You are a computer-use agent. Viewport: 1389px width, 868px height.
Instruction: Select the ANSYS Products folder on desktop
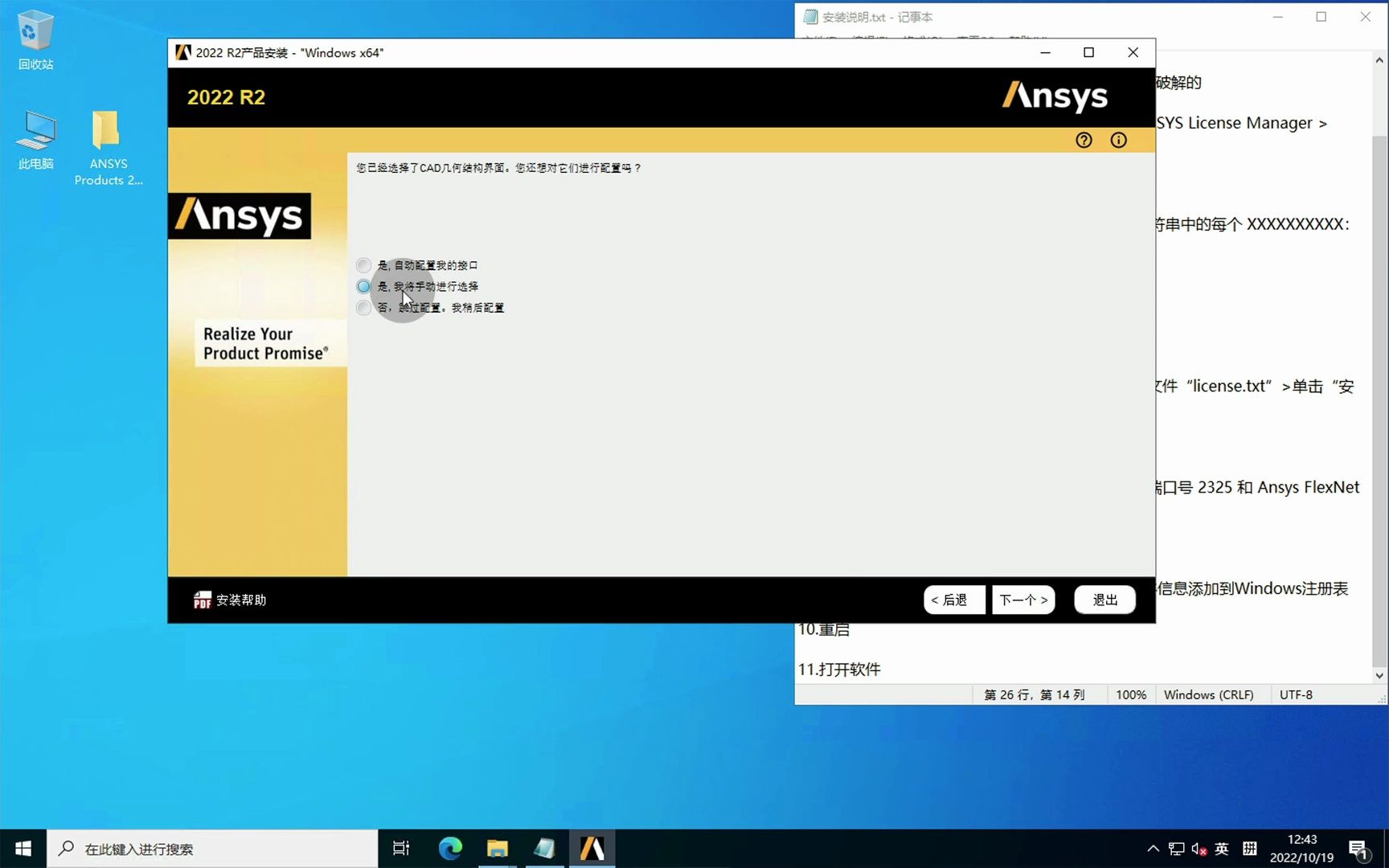click(108, 148)
